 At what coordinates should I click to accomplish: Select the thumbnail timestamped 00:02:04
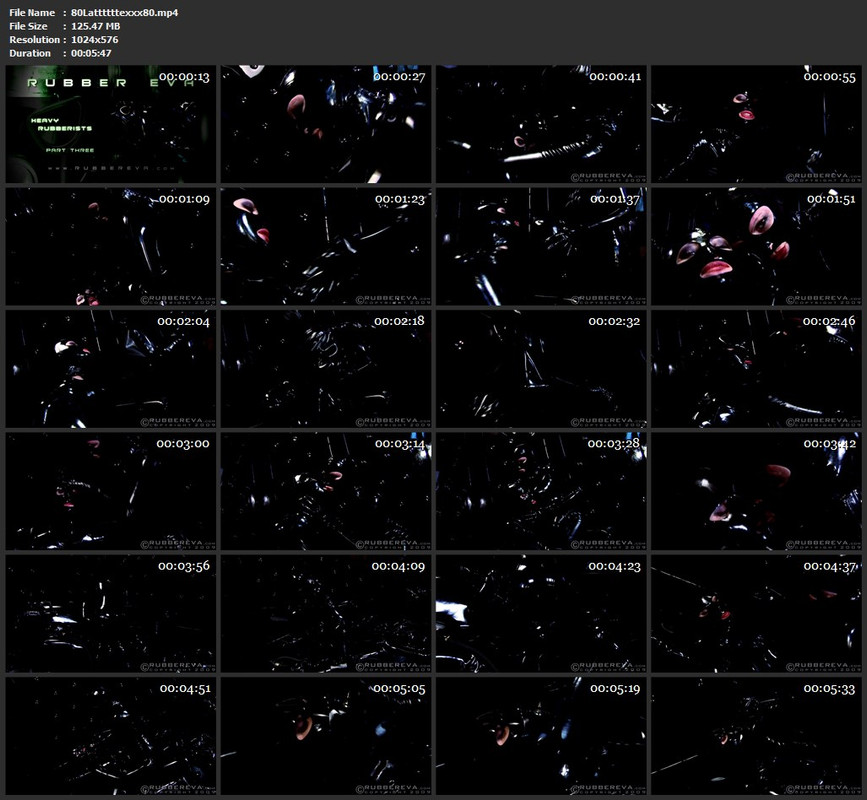click(x=111, y=369)
